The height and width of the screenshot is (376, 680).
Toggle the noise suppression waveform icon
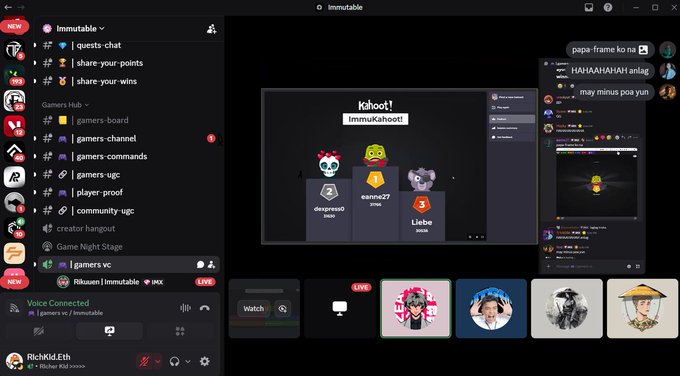click(185, 308)
